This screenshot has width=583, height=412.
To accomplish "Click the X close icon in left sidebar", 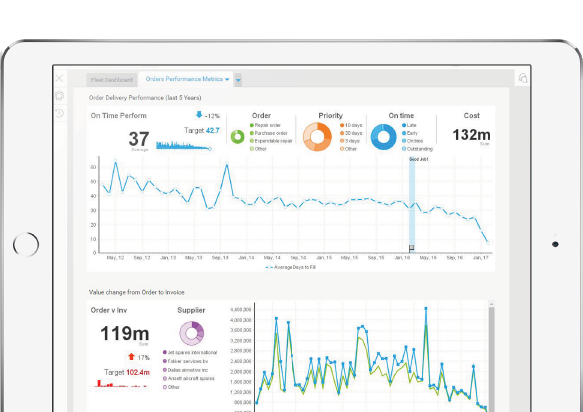I will pos(59,78).
